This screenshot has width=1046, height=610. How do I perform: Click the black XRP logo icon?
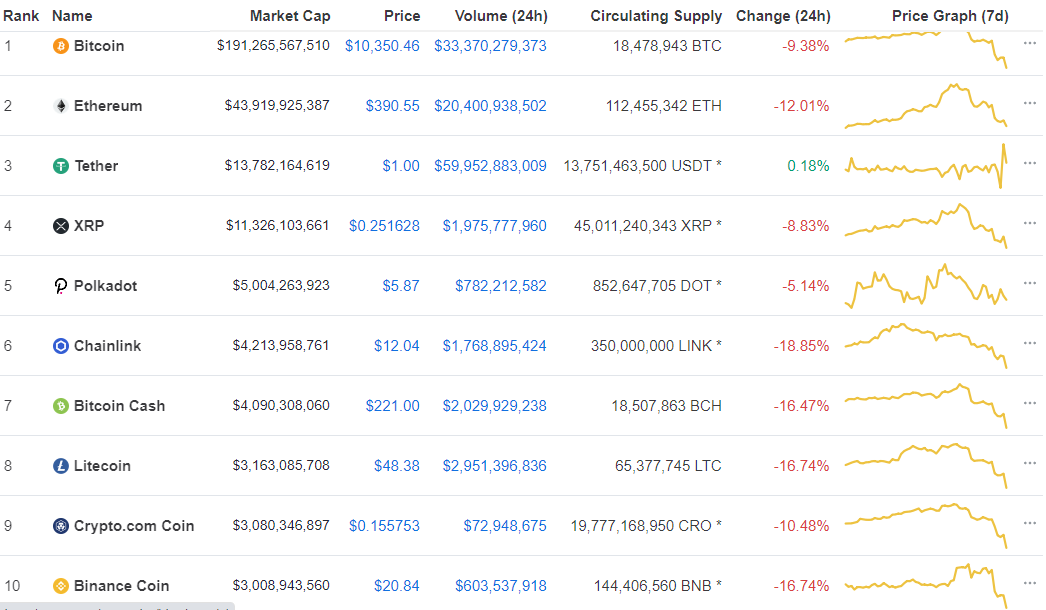click(x=61, y=226)
